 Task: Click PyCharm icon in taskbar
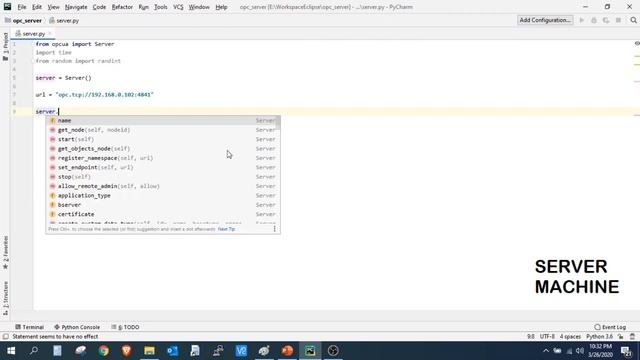310,351
